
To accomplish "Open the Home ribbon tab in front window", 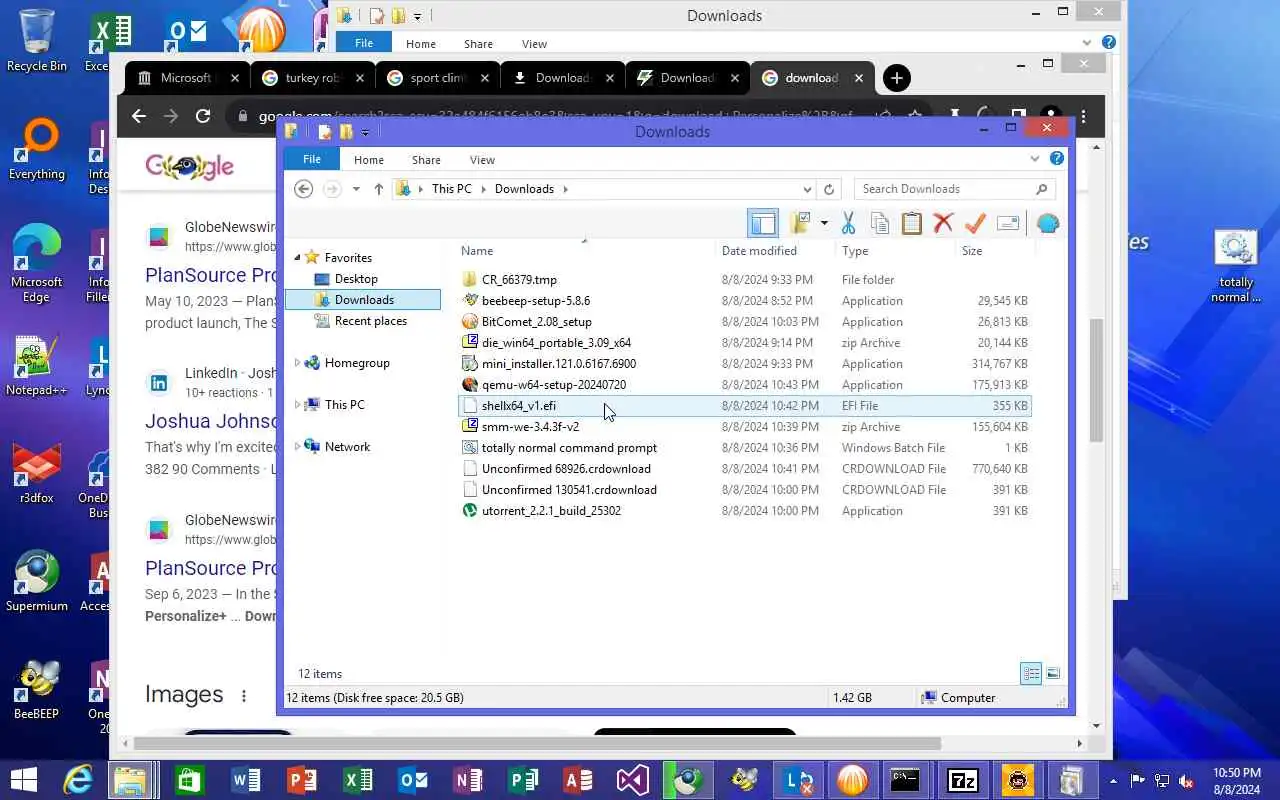I will tap(368, 160).
